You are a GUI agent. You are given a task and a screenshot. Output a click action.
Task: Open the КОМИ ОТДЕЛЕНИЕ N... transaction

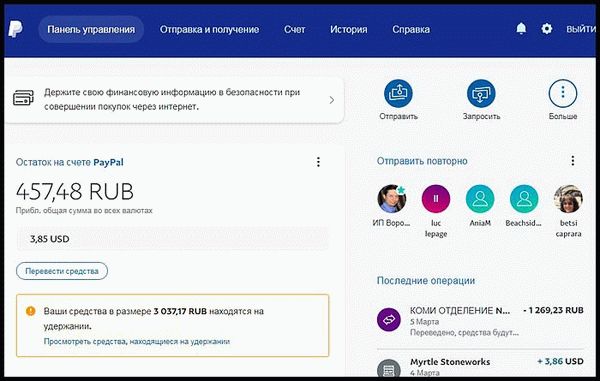(x=480, y=321)
